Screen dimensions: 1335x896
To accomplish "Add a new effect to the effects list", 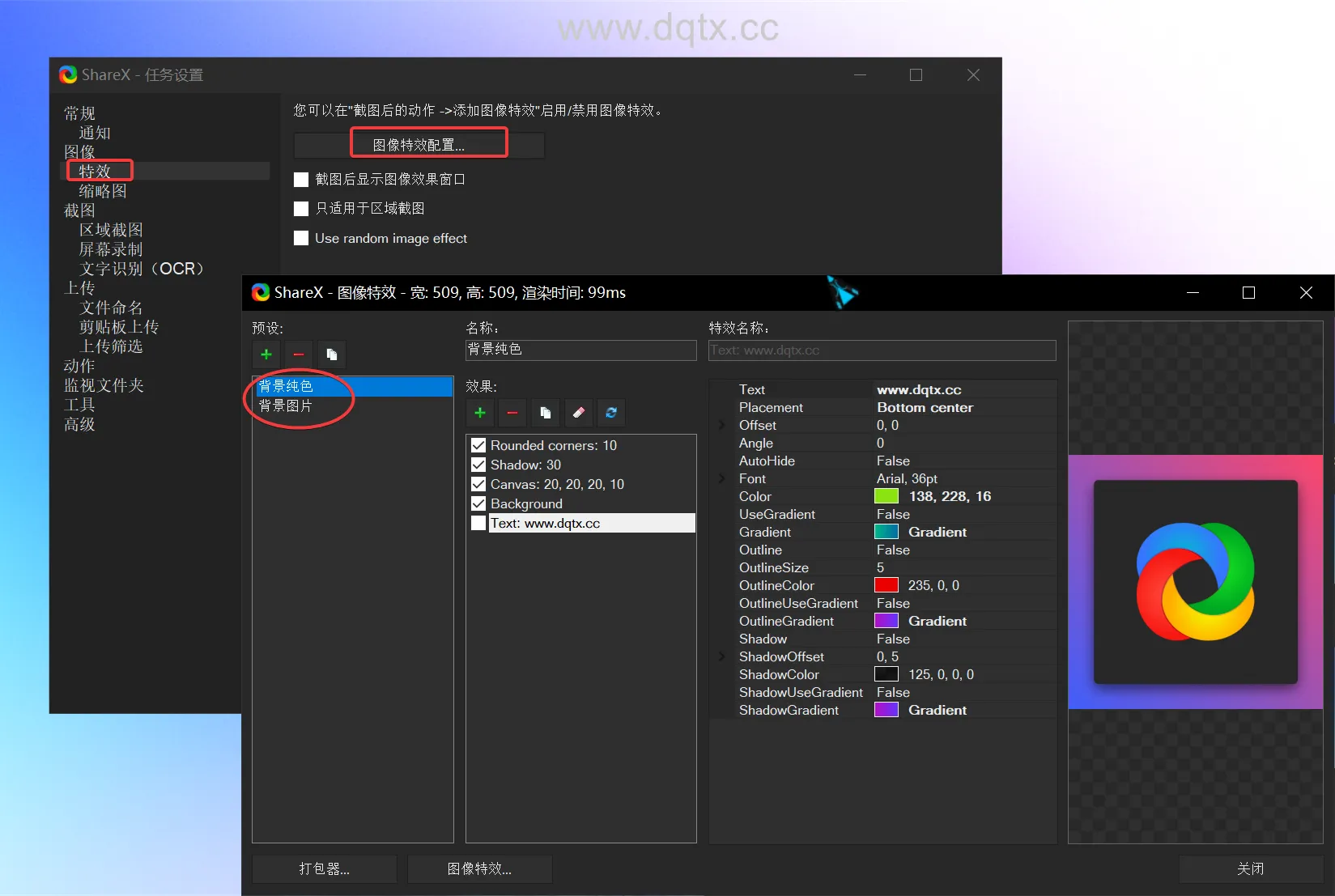I will click(x=480, y=413).
